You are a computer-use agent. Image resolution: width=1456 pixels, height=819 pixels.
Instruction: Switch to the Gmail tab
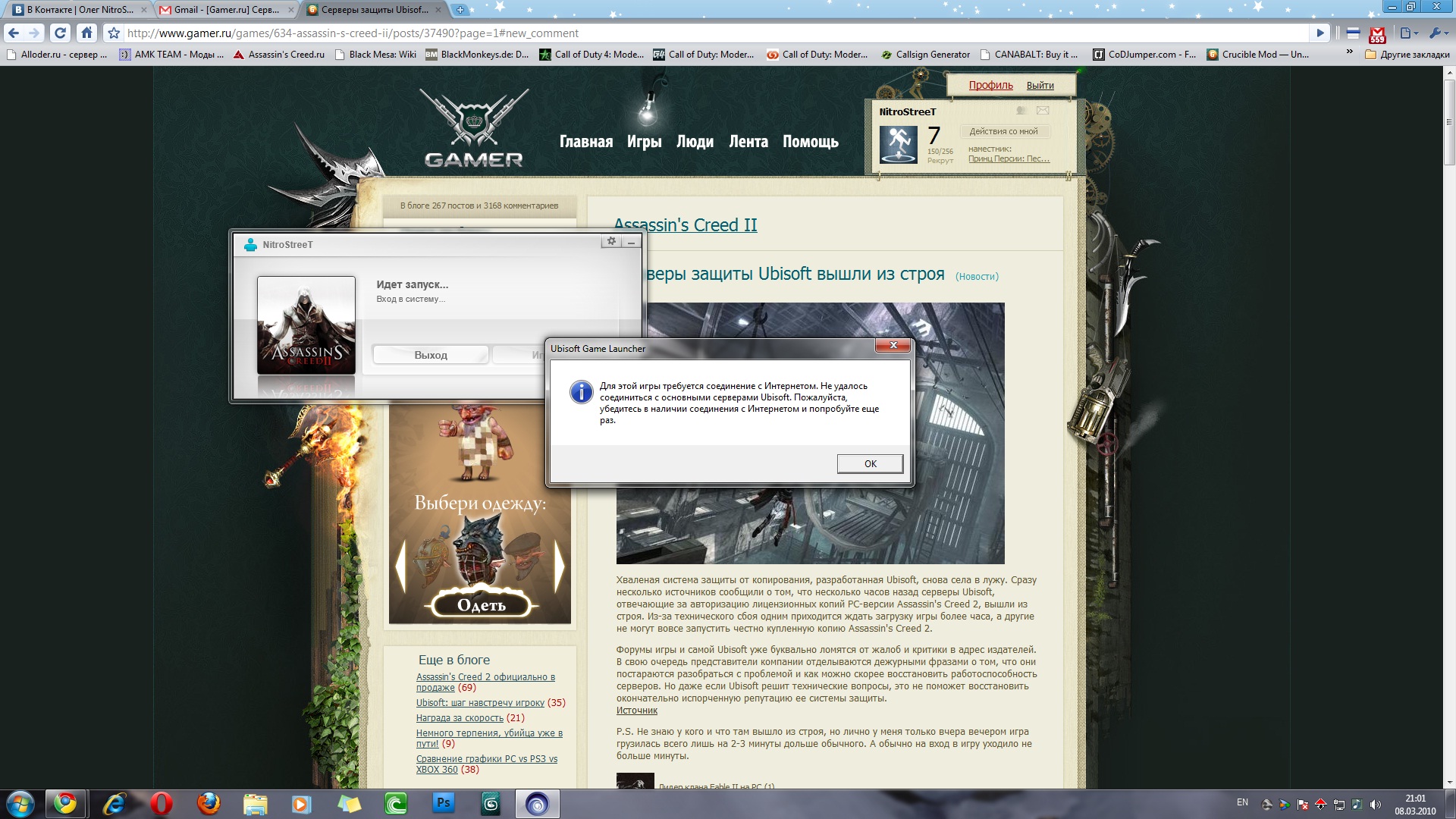coord(227,10)
